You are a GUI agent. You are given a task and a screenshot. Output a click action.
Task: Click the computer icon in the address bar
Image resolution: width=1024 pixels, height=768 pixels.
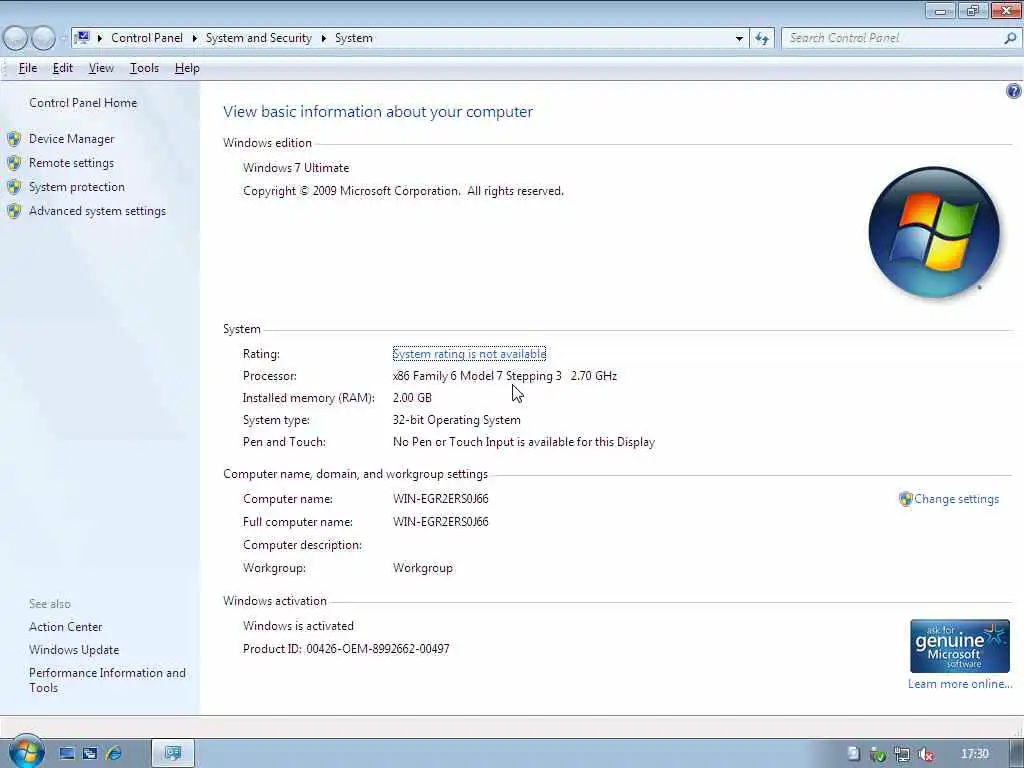click(x=82, y=38)
